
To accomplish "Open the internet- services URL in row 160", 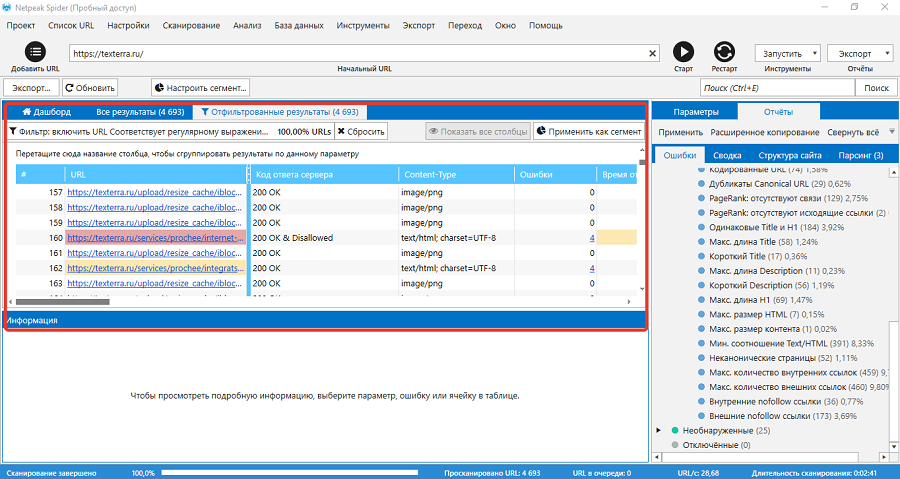I will pyautogui.click(x=154, y=237).
